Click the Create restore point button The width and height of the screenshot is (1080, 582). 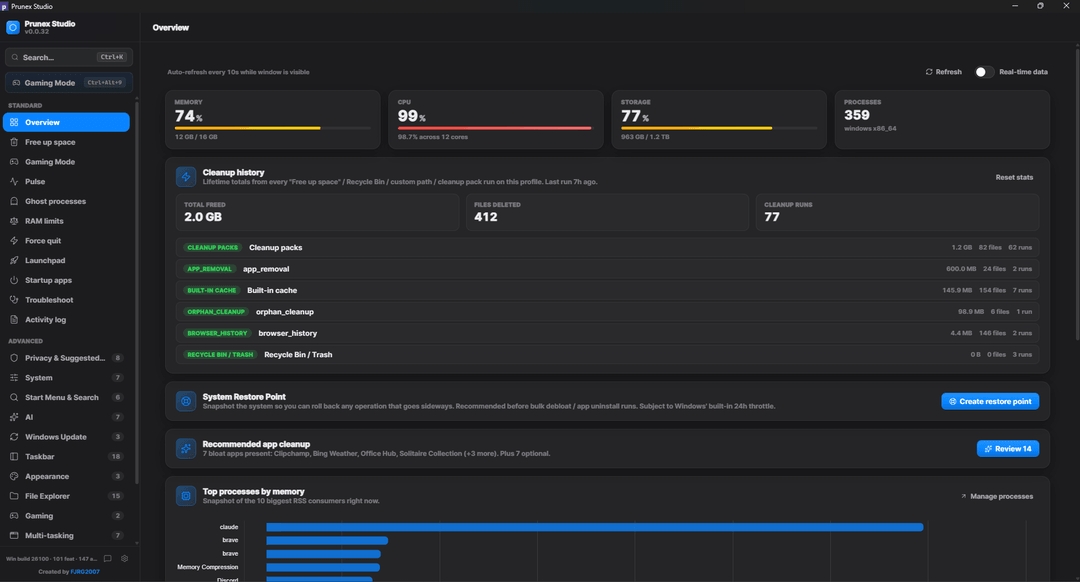(990, 402)
